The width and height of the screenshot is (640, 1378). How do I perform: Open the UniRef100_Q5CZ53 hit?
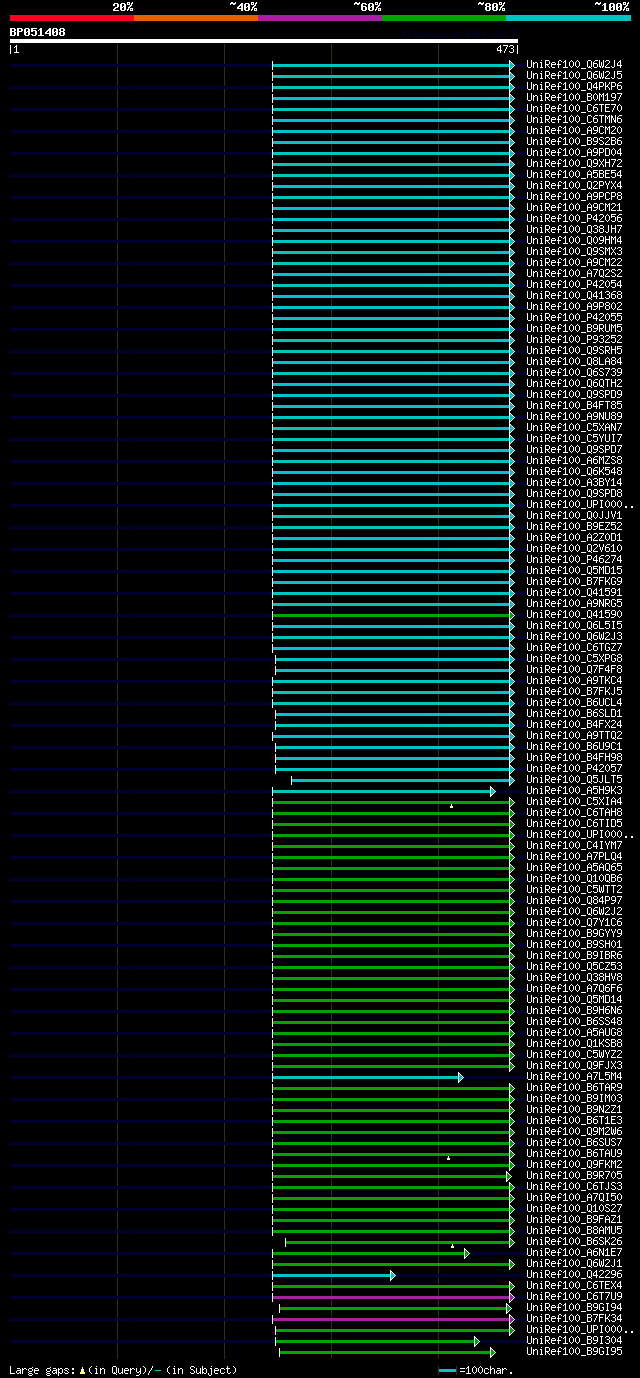574,966
